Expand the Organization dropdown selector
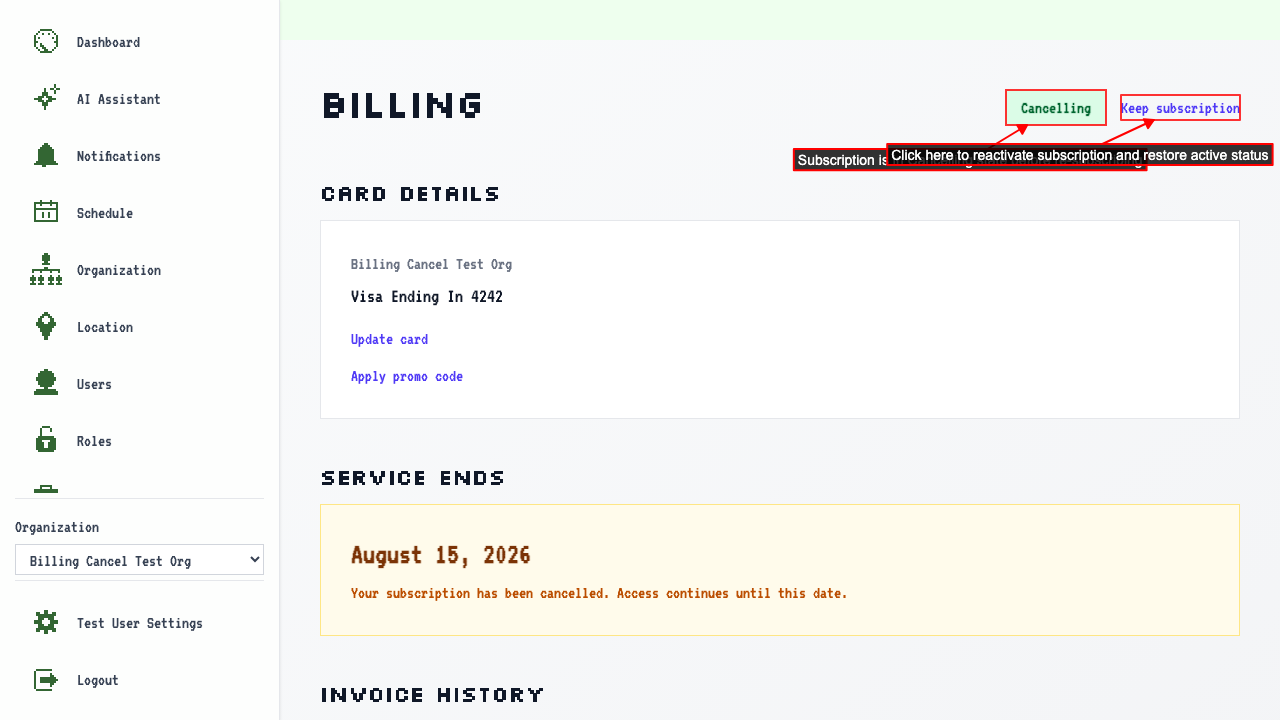The height and width of the screenshot is (720, 1280). pyautogui.click(x=139, y=560)
